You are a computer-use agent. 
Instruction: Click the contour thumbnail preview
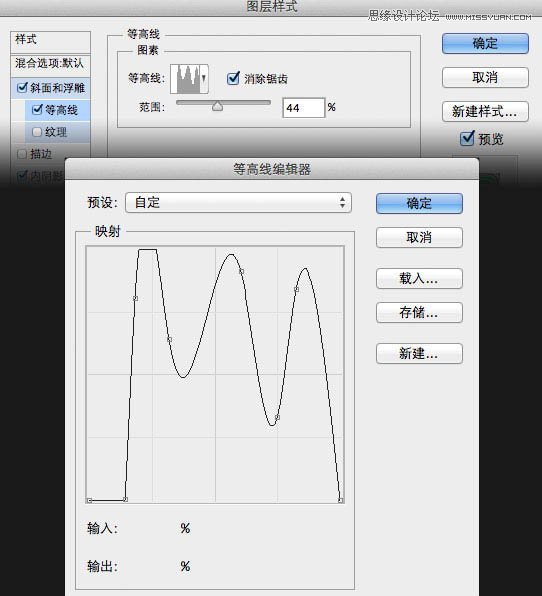[185, 79]
